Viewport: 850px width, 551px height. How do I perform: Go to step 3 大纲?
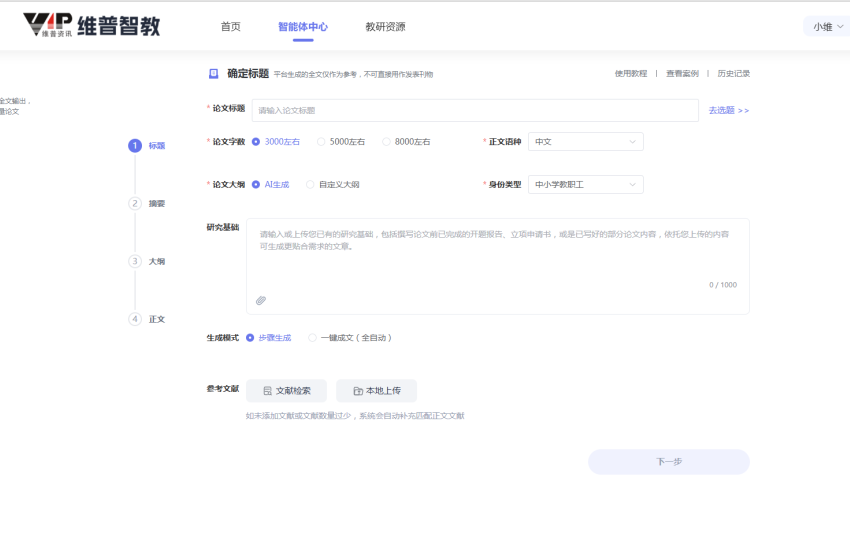[x=147, y=261]
